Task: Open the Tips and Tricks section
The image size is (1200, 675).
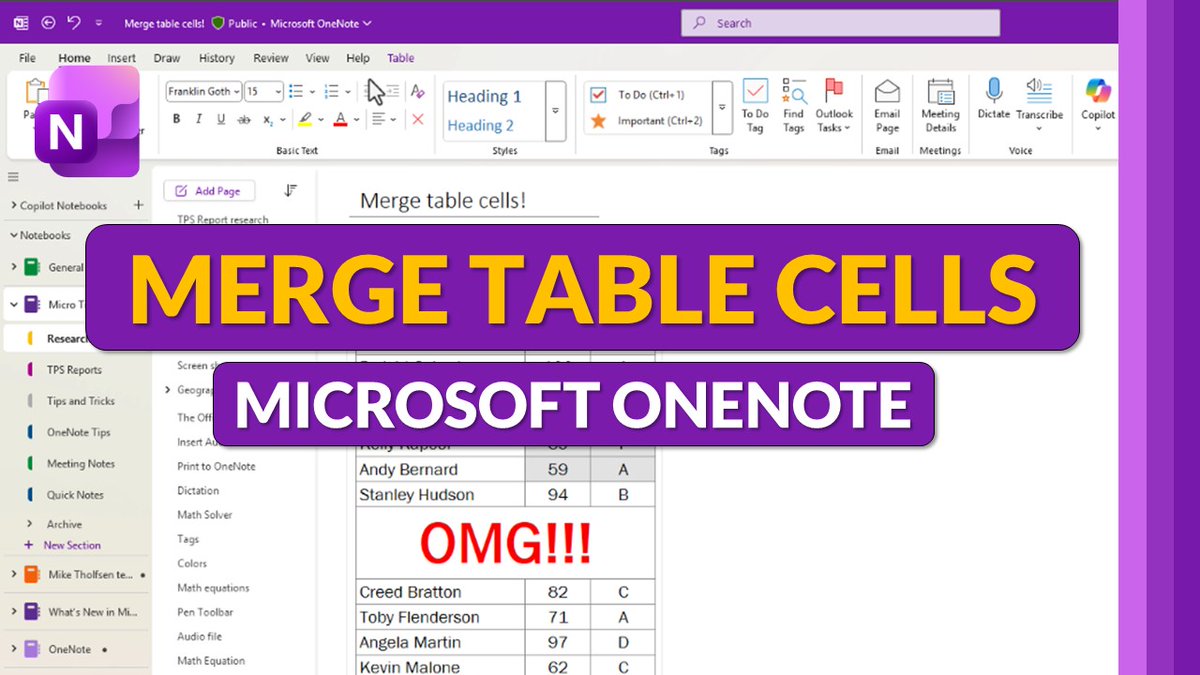Action: [80, 401]
